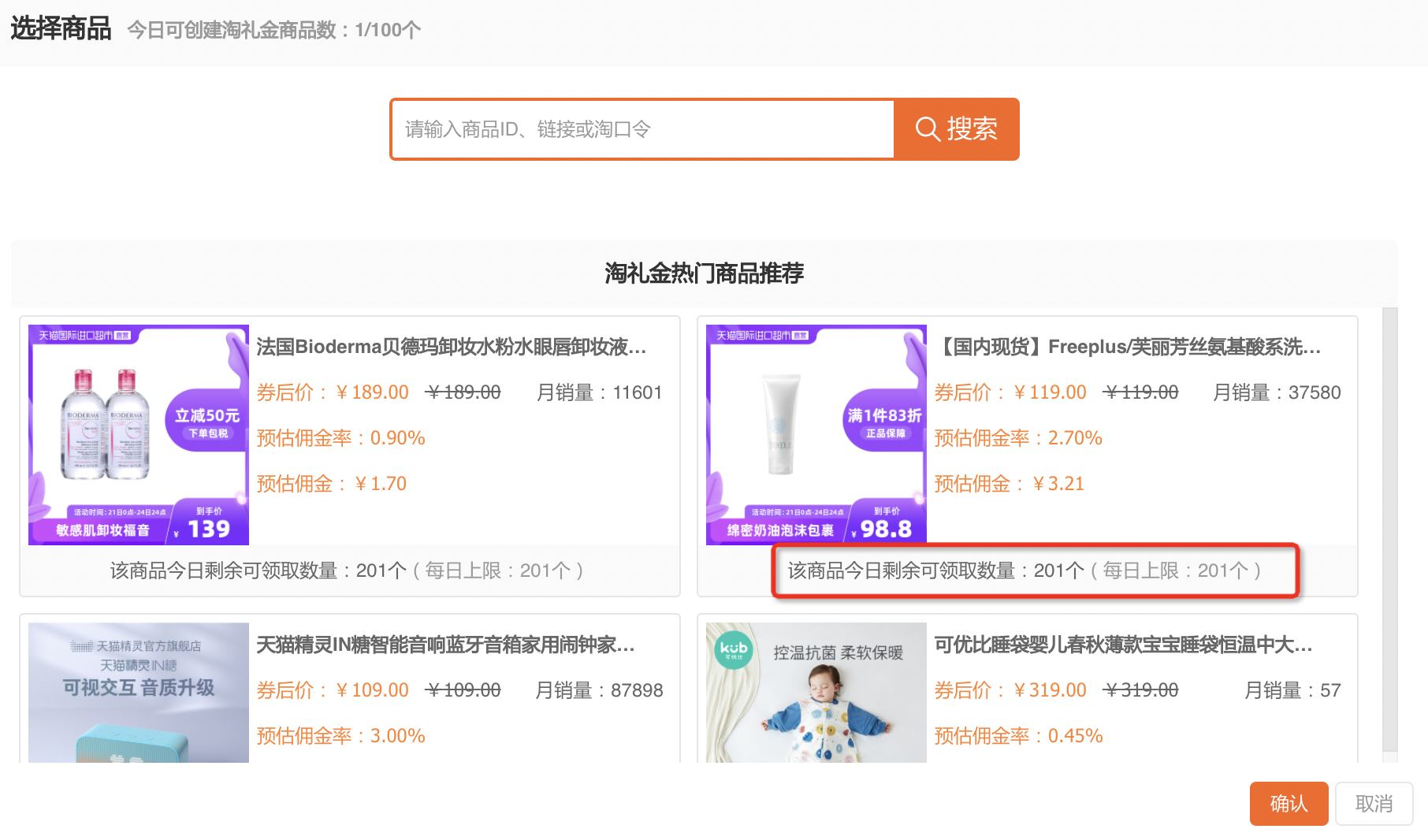
Task: Open the 可优比 baby sleeping bag thumbnail
Action: click(816, 693)
